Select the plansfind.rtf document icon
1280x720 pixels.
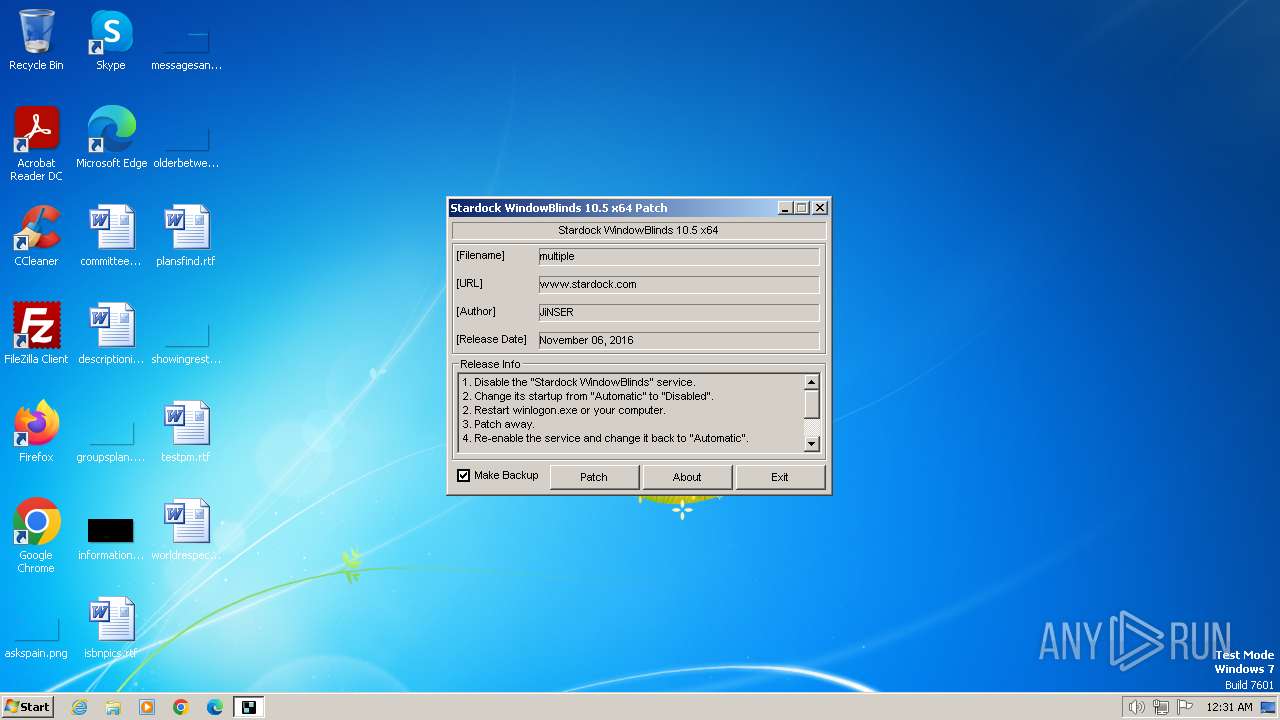(186, 236)
